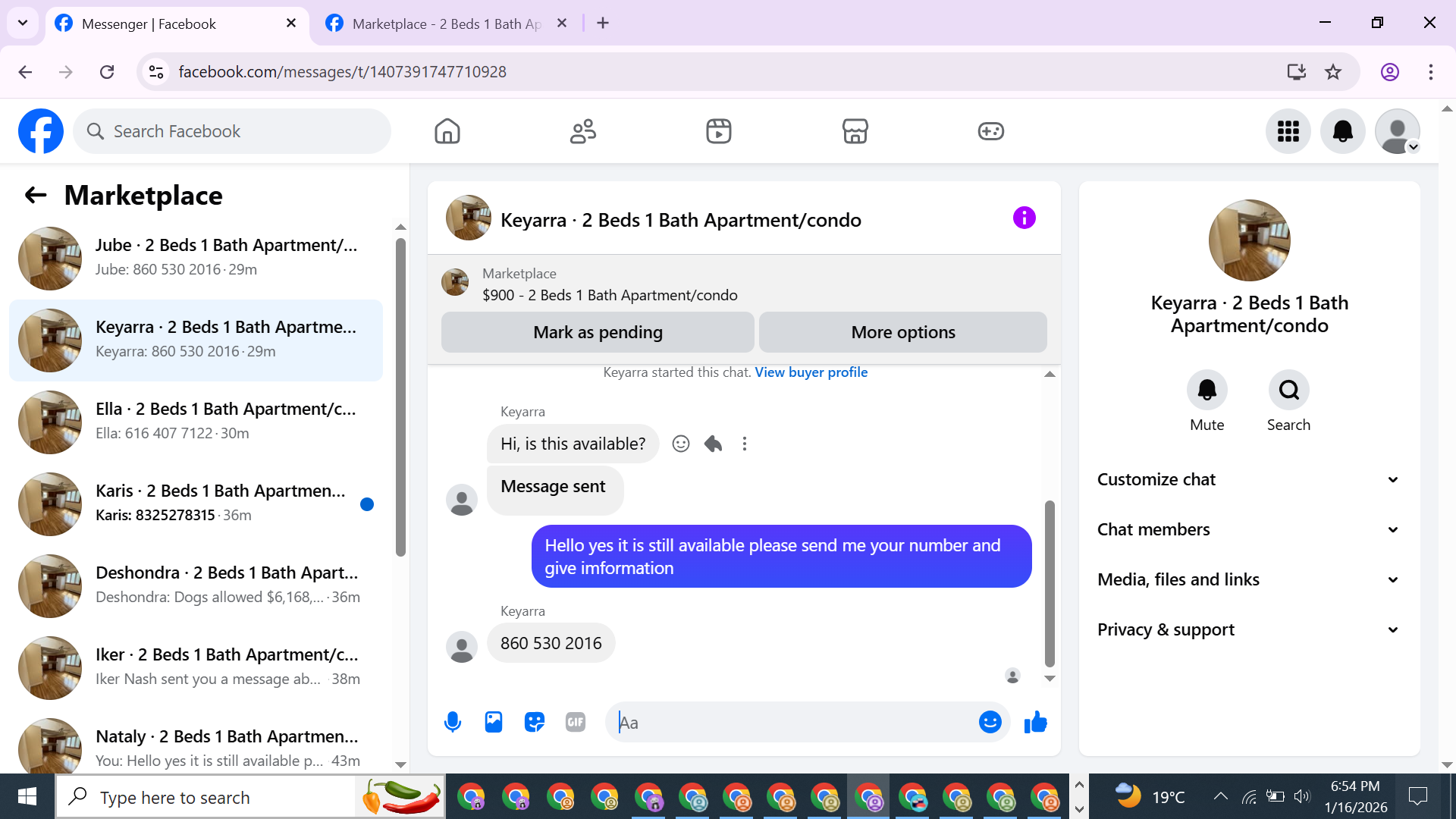Click the message text input field
1456x819 pixels.
pos(796,722)
